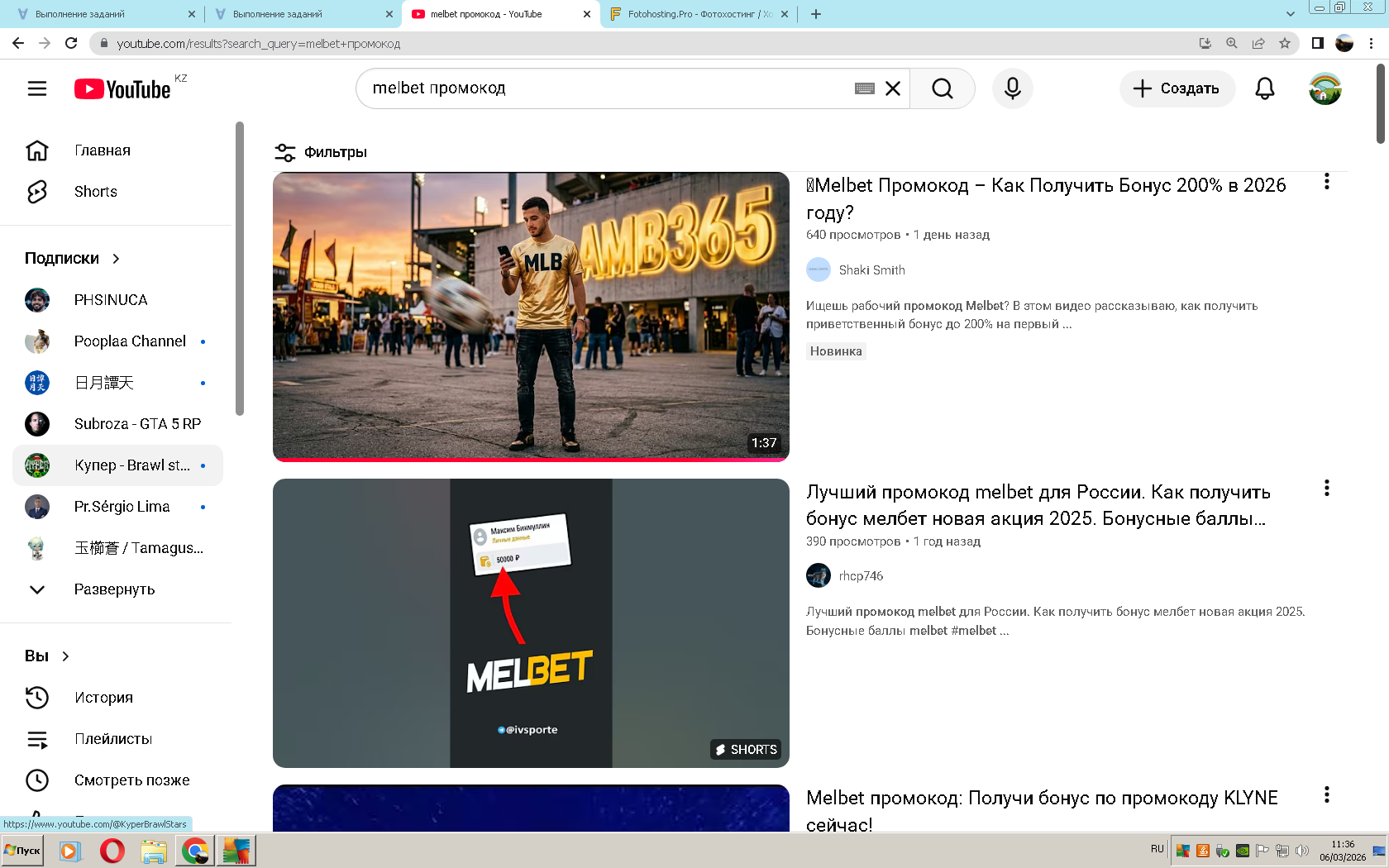
Task: Open the YouTube hamburger guide menu
Action: tap(37, 88)
